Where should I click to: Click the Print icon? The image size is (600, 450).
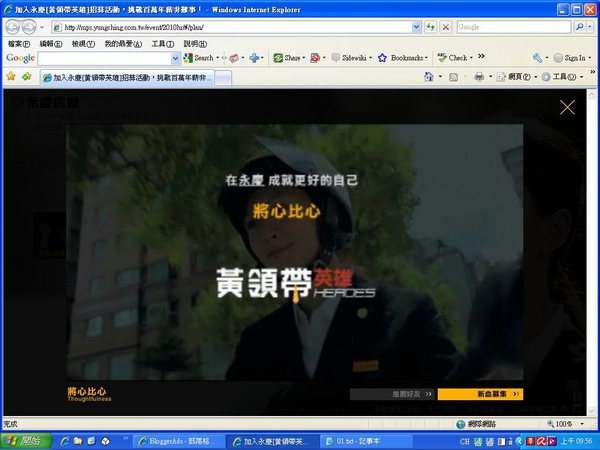point(479,77)
